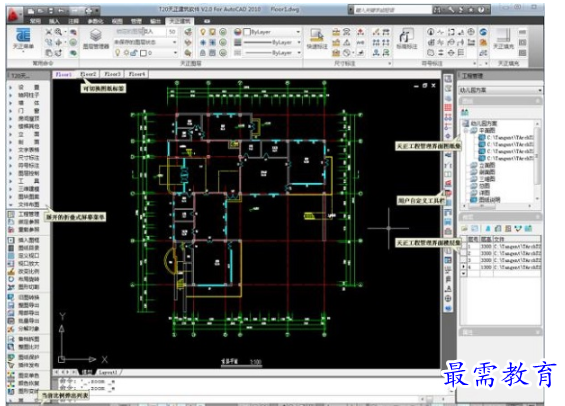Open the 幼儿园方案 project dropdown
The width and height of the screenshot is (565, 406).
500,90
